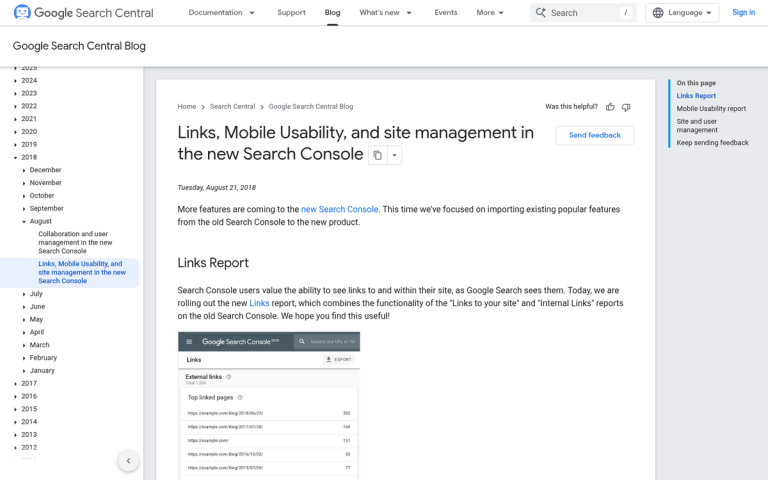This screenshot has width=768, height=480.
Task: Collapse the left navigation with chevron button
Action: [128, 460]
